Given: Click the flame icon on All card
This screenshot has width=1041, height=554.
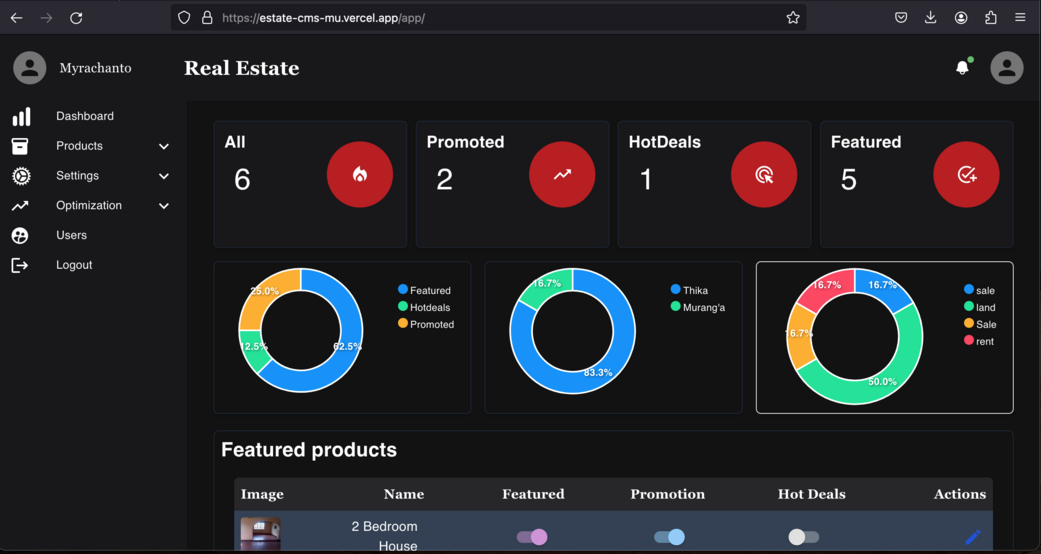Looking at the screenshot, I should 360,175.
